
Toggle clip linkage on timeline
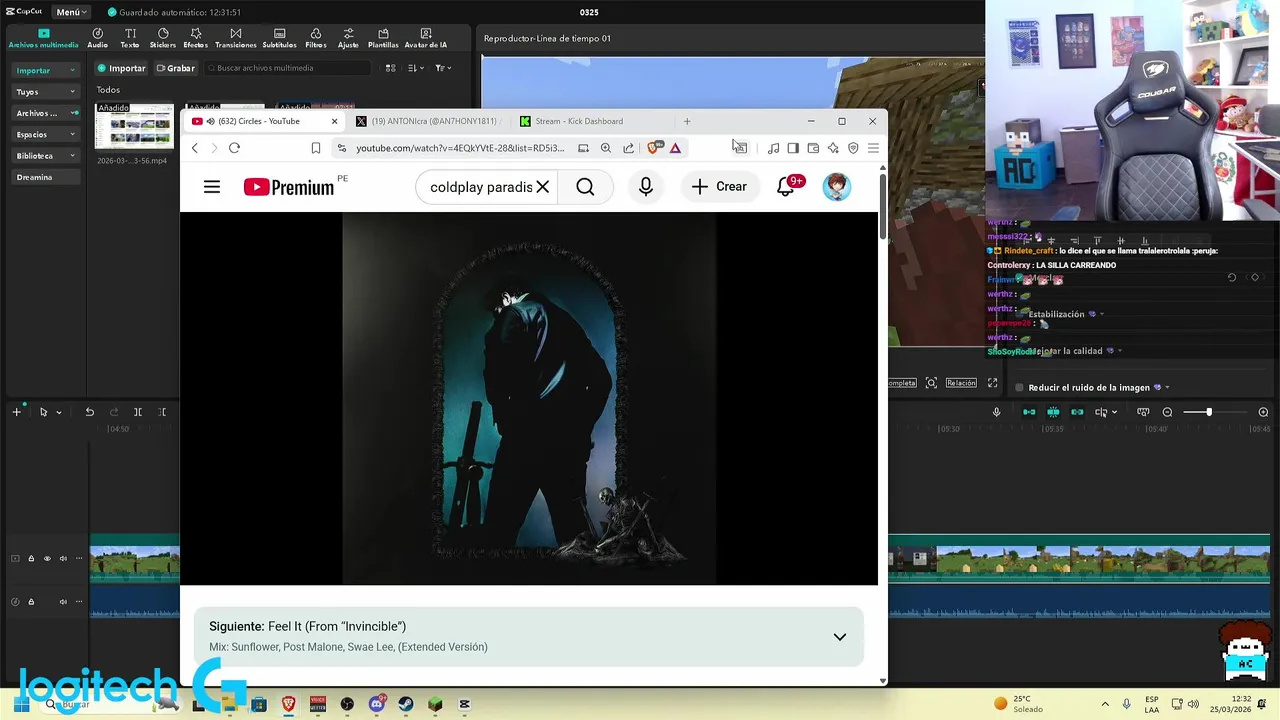coord(1077,412)
